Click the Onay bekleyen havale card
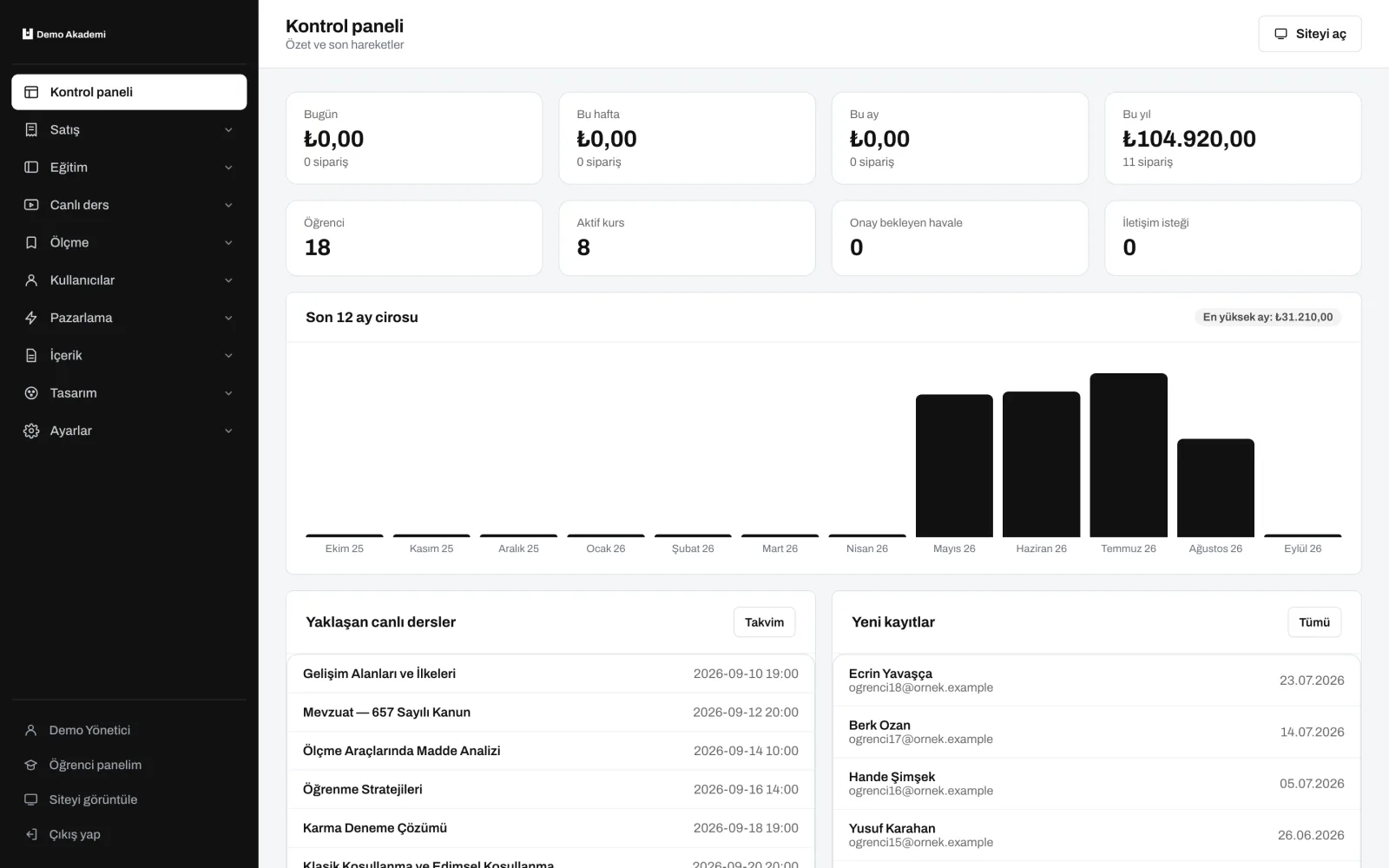 tap(960, 239)
